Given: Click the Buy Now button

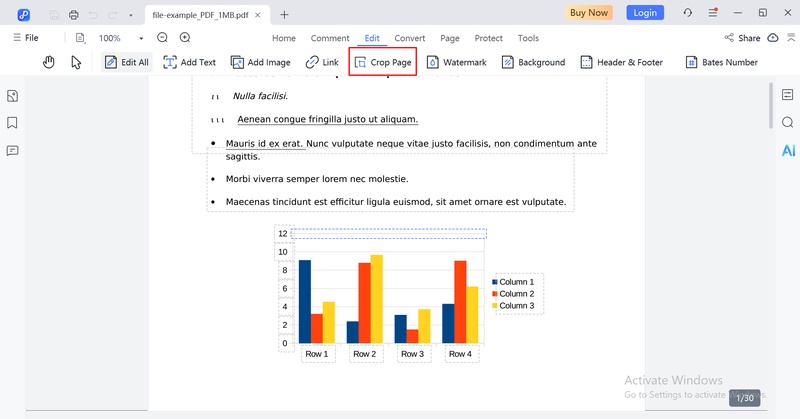Looking at the screenshot, I should click(x=589, y=13).
